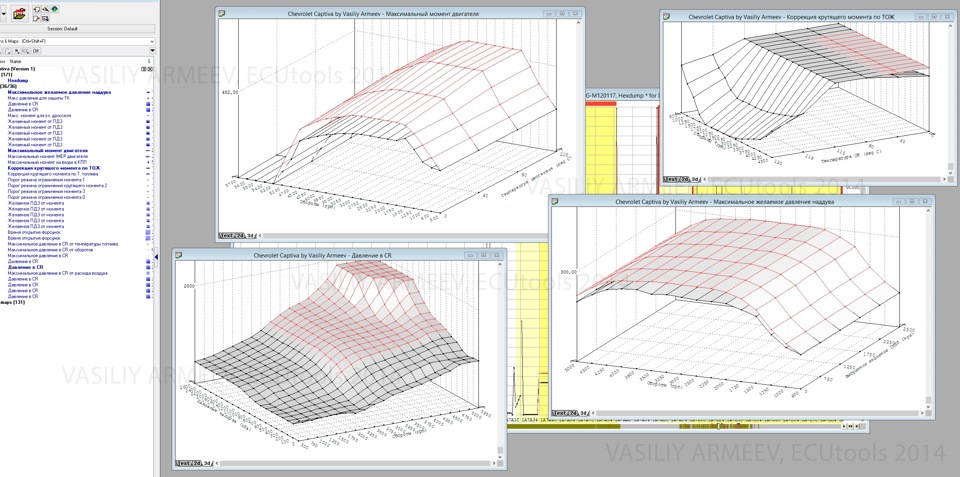Select map 'Максимальное давление в CR от температуры топлива'
Screen dimensions: 960x477
62,244
